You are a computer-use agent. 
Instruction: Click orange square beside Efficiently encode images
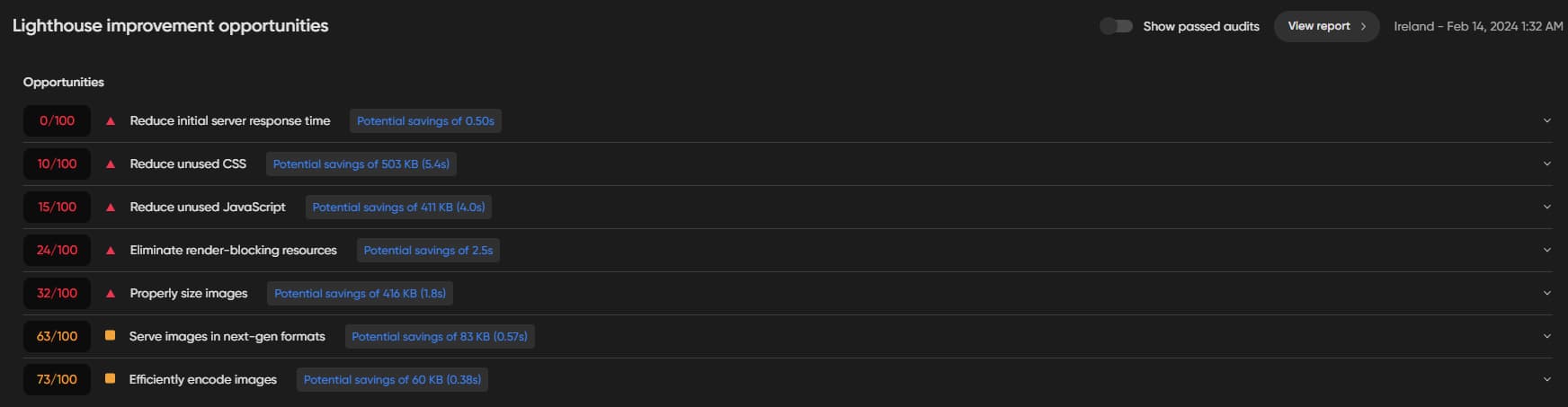[110, 378]
